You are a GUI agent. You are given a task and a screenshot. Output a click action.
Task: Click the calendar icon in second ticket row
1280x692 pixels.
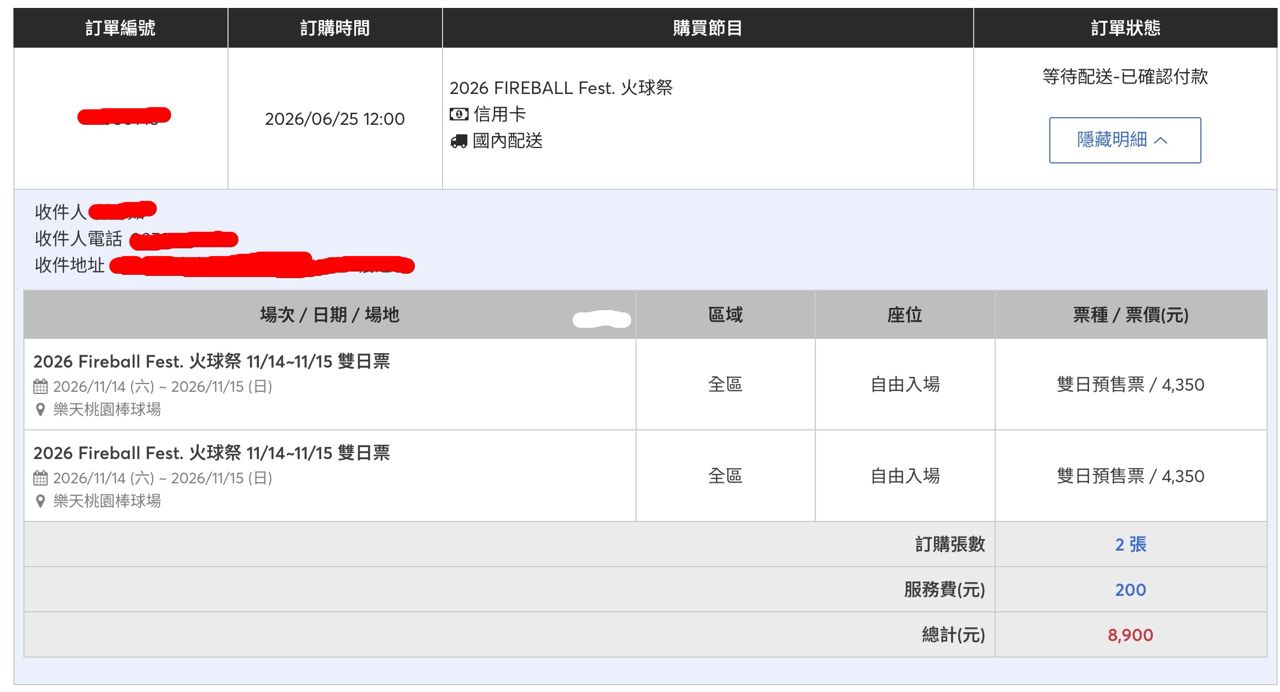[x=40, y=478]
